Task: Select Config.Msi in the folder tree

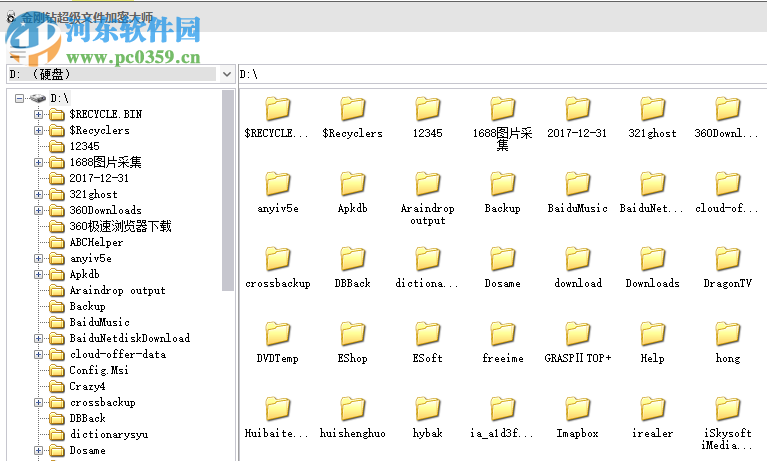Action: click(x=99, y=370)
